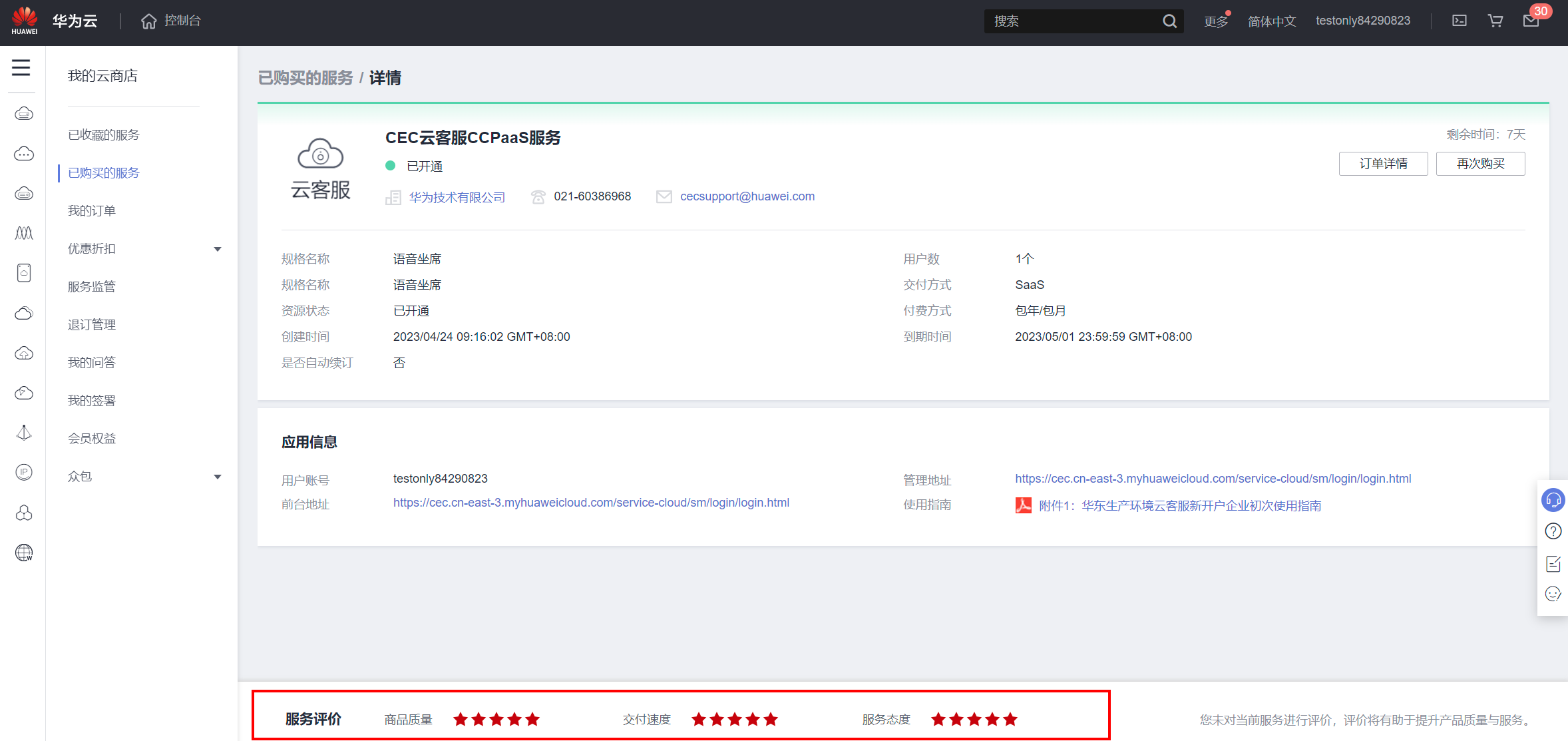Click the cecsupport@huawei.com email link
Viewport: 1568px width, 741px height.
[747, 196]
